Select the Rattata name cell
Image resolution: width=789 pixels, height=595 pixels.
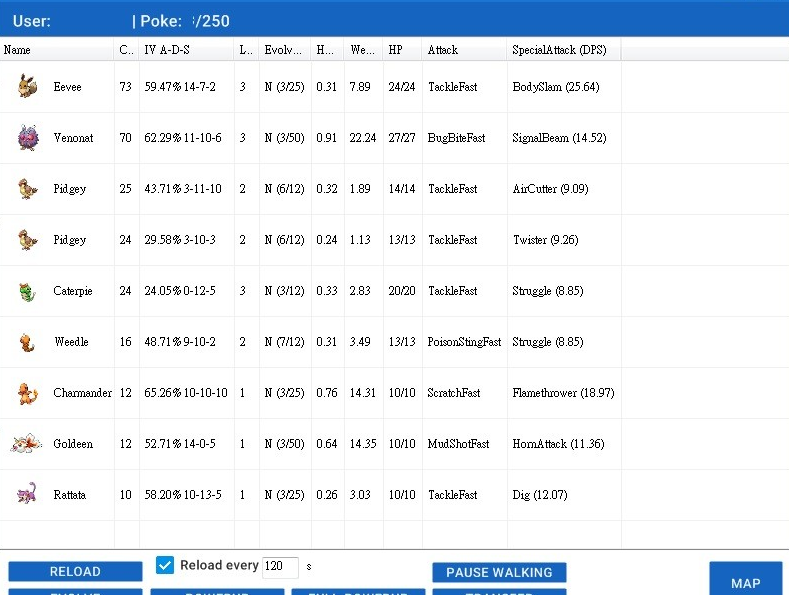(x=69, y=494)
